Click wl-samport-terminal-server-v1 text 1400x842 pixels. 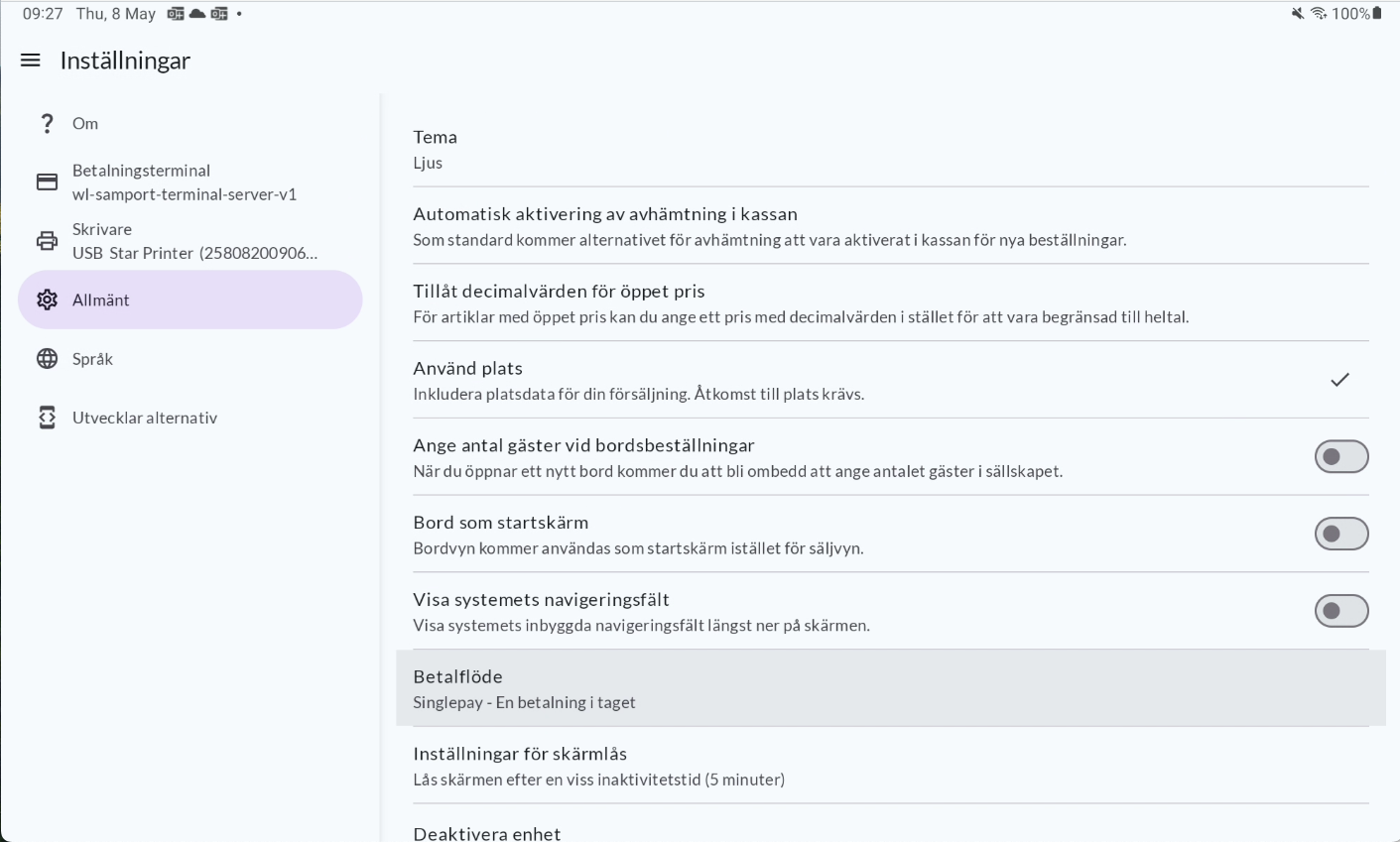(185, 194)
